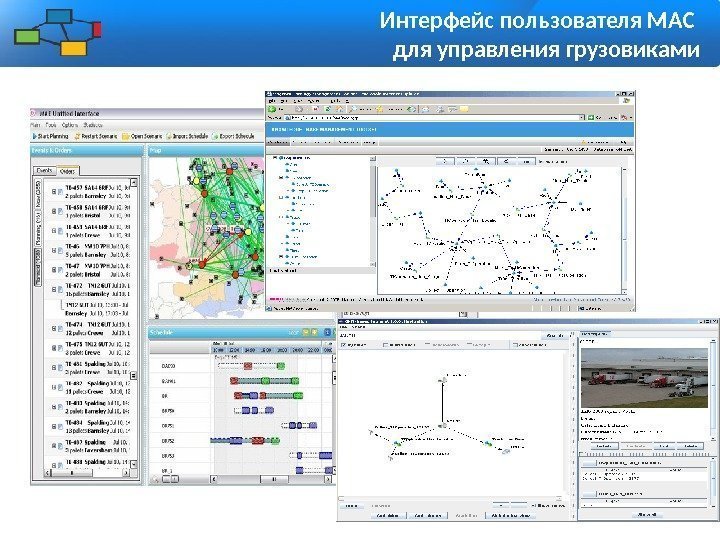Click the browser Stop icon
The height and width of the screenshot is (540, 720).
click(315, 109)
